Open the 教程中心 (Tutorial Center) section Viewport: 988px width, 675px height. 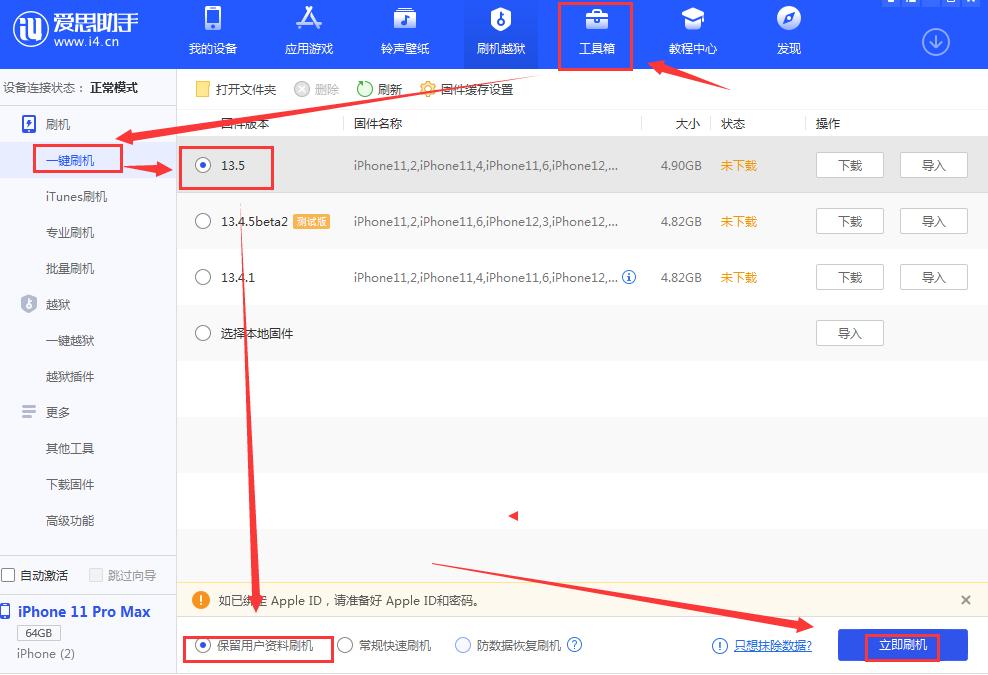[692, 32]
